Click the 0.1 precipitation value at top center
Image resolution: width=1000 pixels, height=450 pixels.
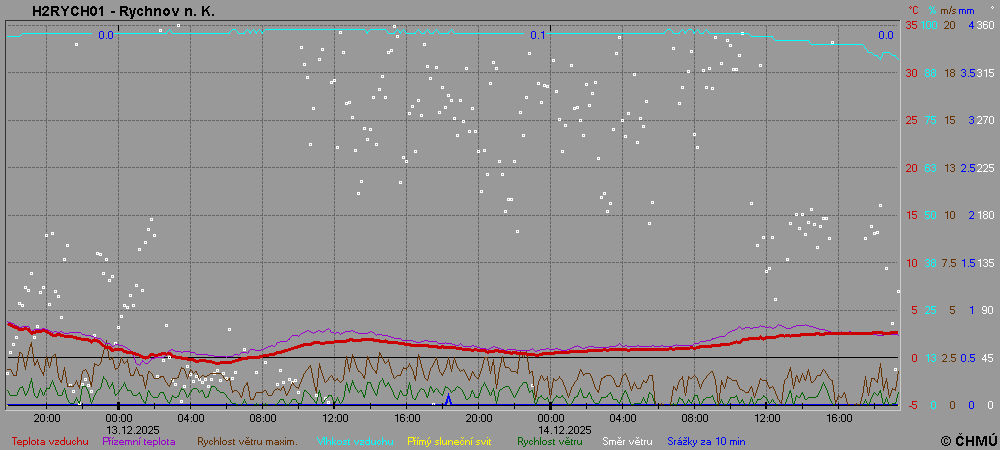coord(538,35)
